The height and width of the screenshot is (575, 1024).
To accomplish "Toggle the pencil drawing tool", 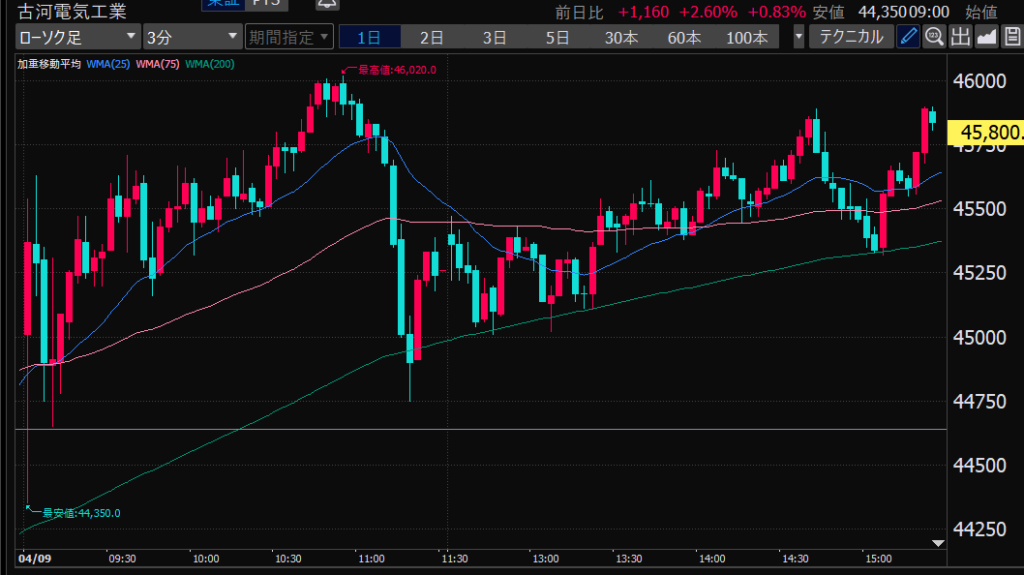I will [908, 38].
